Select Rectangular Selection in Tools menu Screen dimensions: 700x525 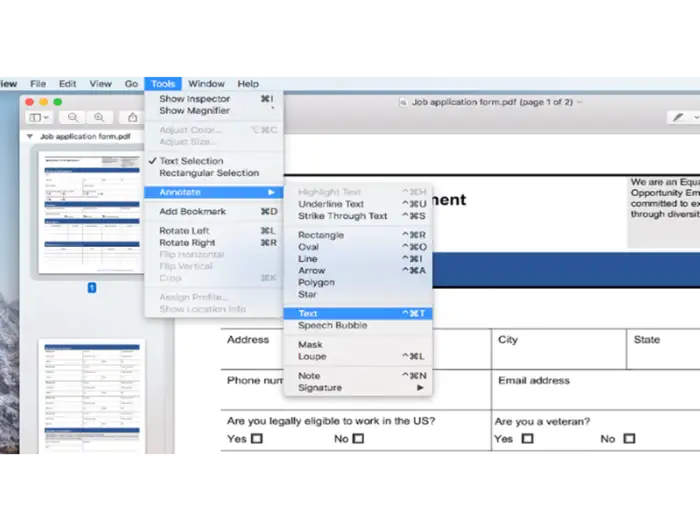point(208,173)
